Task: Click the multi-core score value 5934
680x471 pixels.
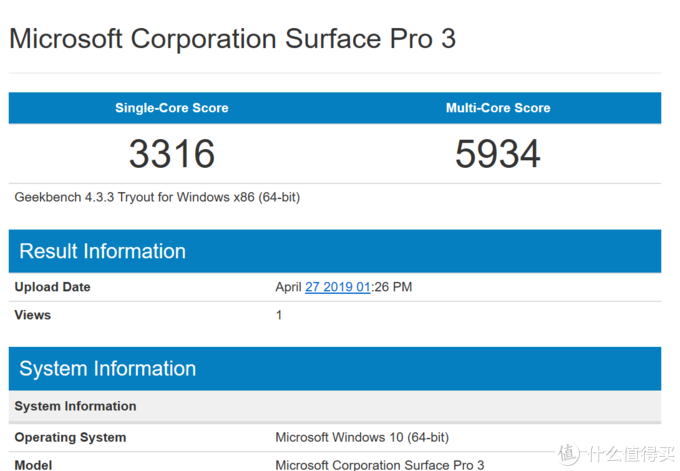Action: pos(498,154)
